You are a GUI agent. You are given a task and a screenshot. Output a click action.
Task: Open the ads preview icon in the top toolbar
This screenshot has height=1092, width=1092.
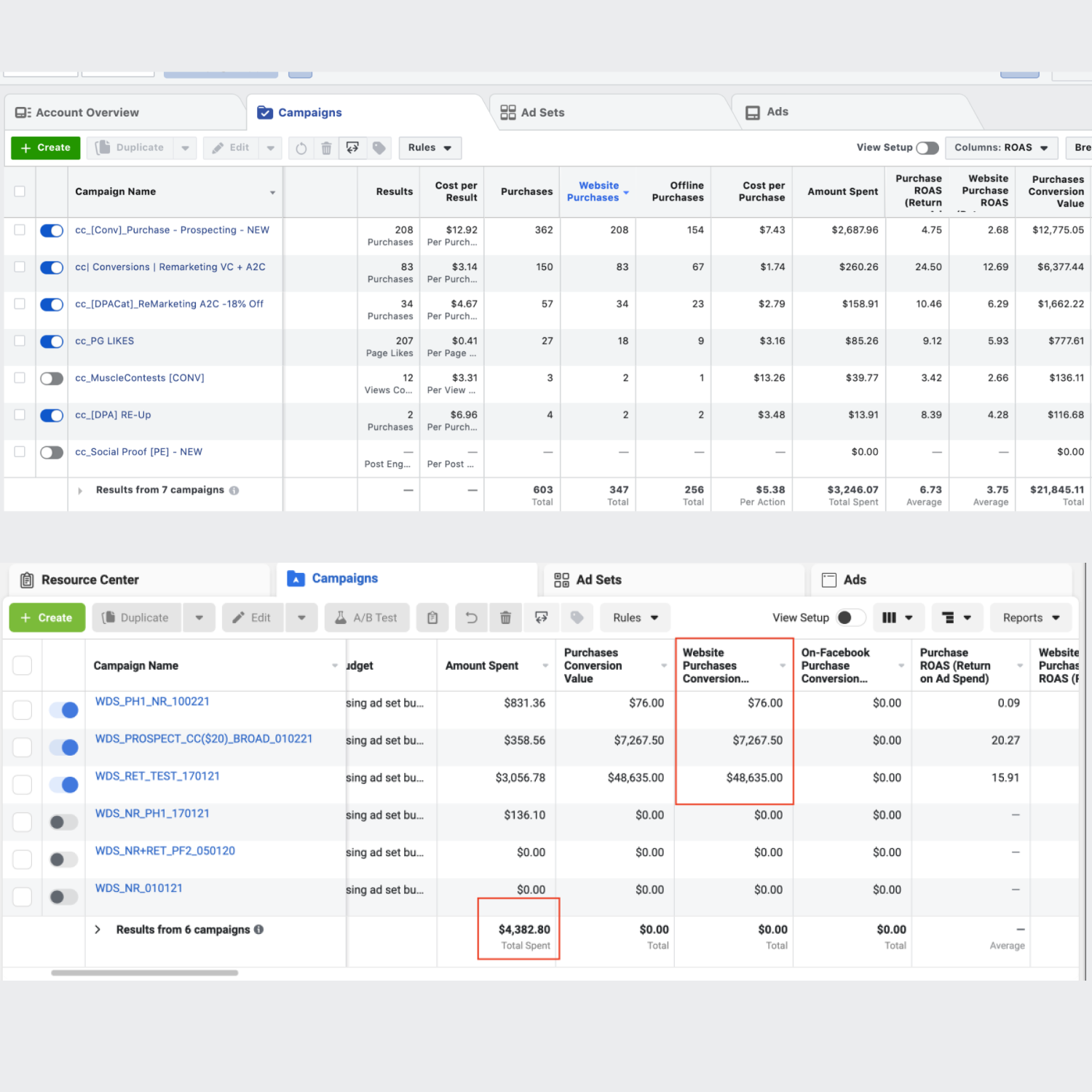coord(352,148)
